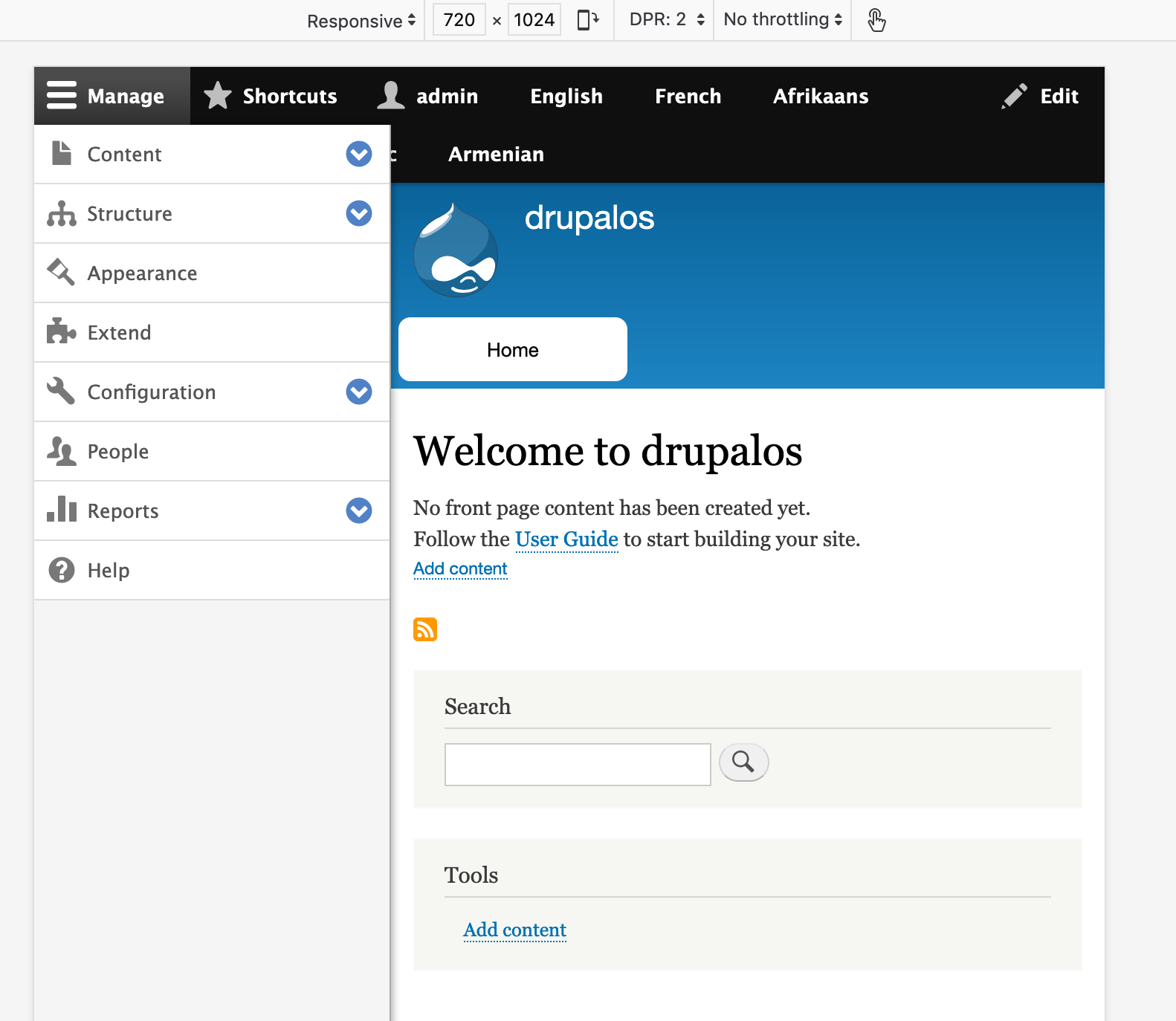
Task: Click the Shortcuts star icon
Action: [x=218, y=96]
